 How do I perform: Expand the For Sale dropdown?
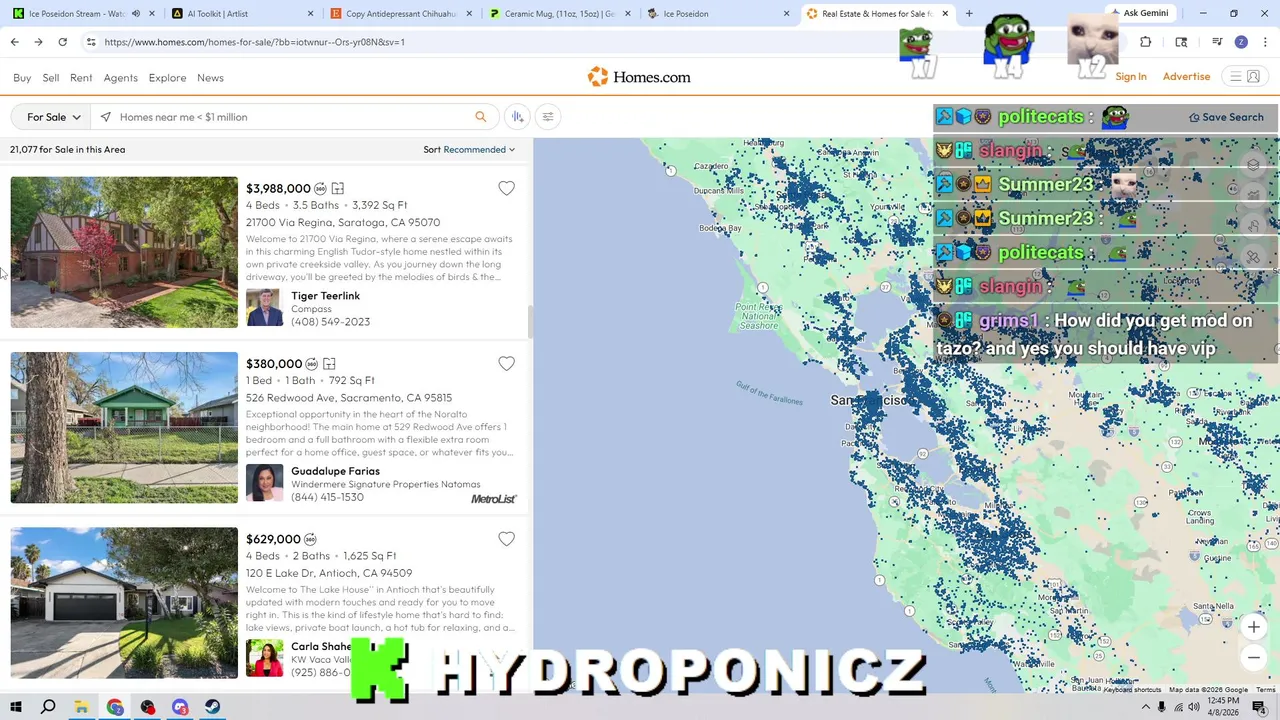[x=53, y=117]
